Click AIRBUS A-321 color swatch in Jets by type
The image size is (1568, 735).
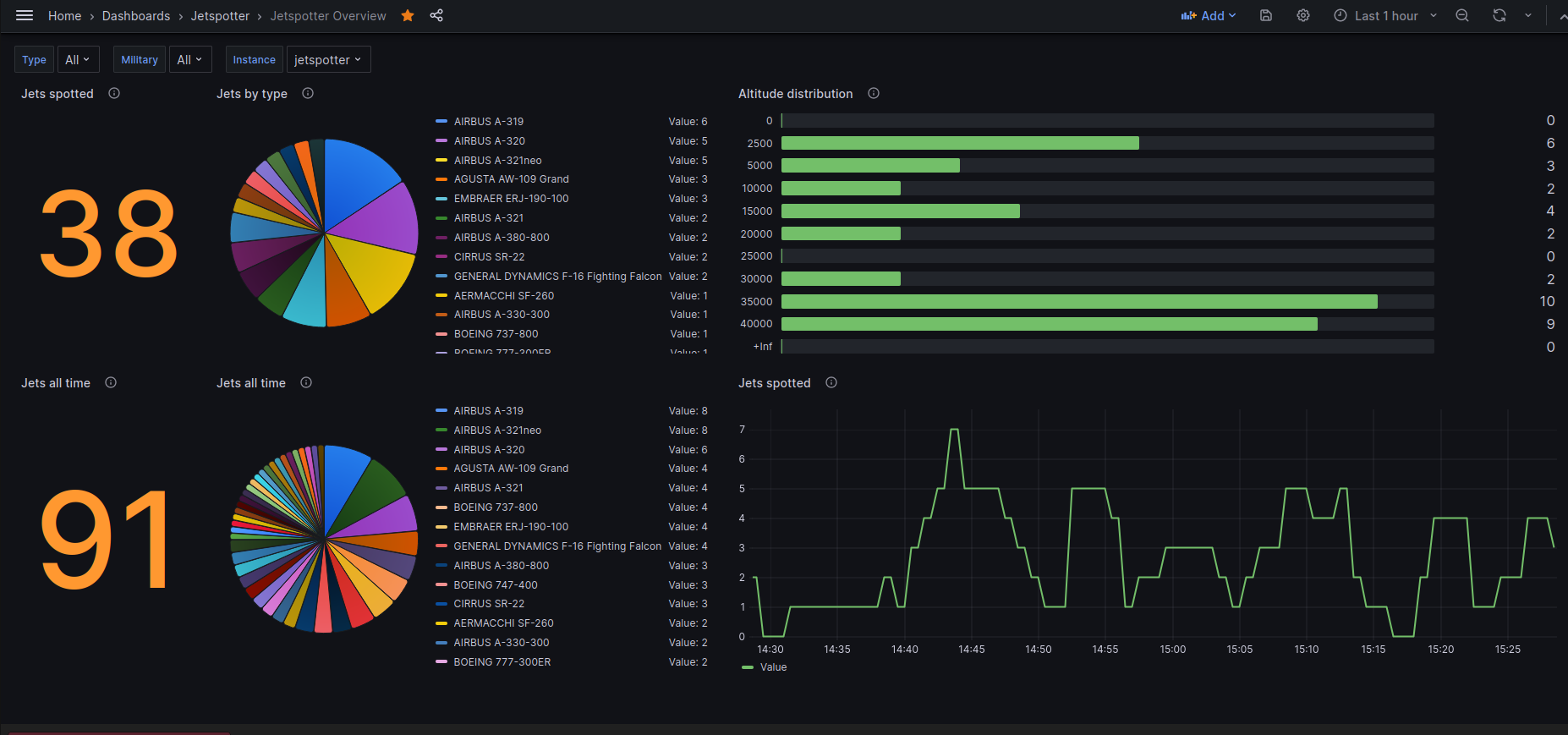pyautogui.click(x=441, y=218)
